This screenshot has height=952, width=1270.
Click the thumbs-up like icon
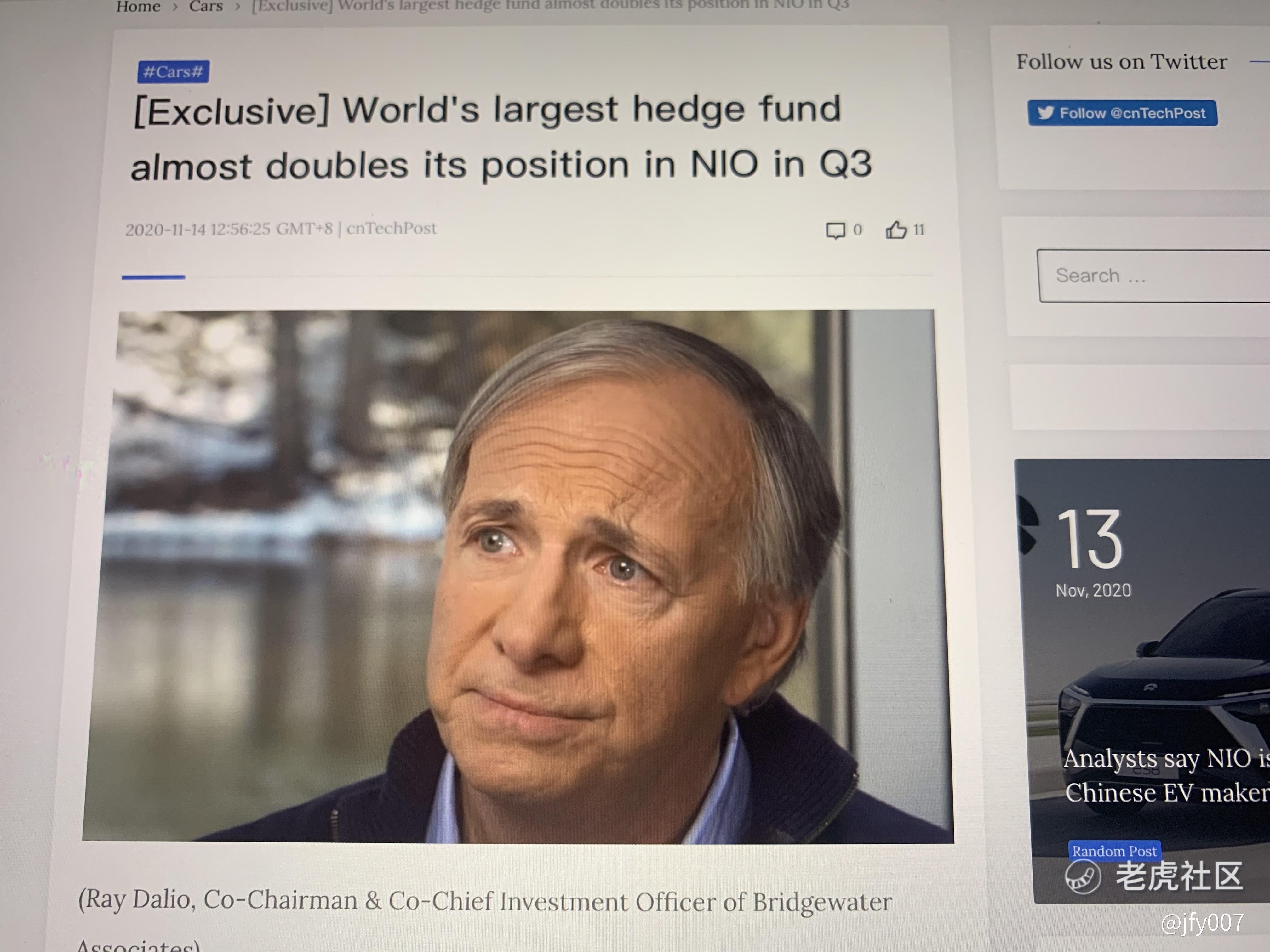pyautogui.click(x=896, y=230)
